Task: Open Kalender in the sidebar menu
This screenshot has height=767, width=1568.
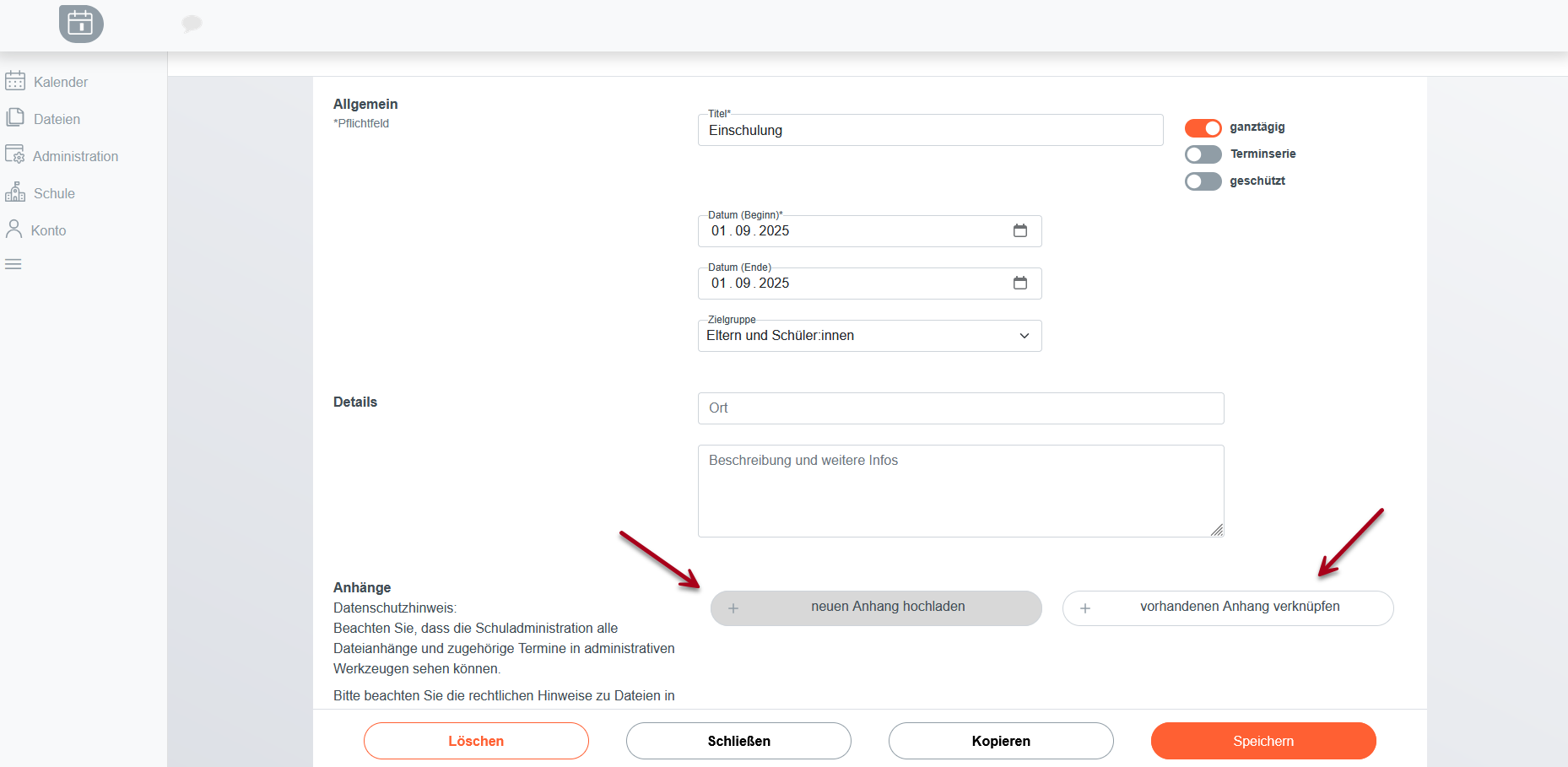Action: point(60,82)
